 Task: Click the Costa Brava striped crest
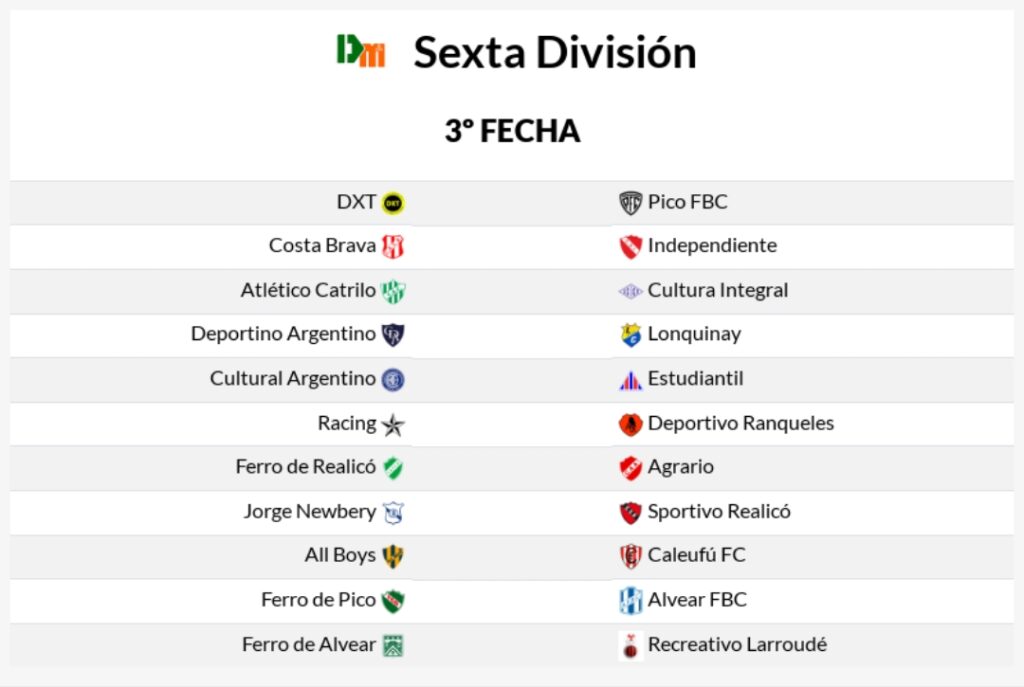(x=393, y=247)
